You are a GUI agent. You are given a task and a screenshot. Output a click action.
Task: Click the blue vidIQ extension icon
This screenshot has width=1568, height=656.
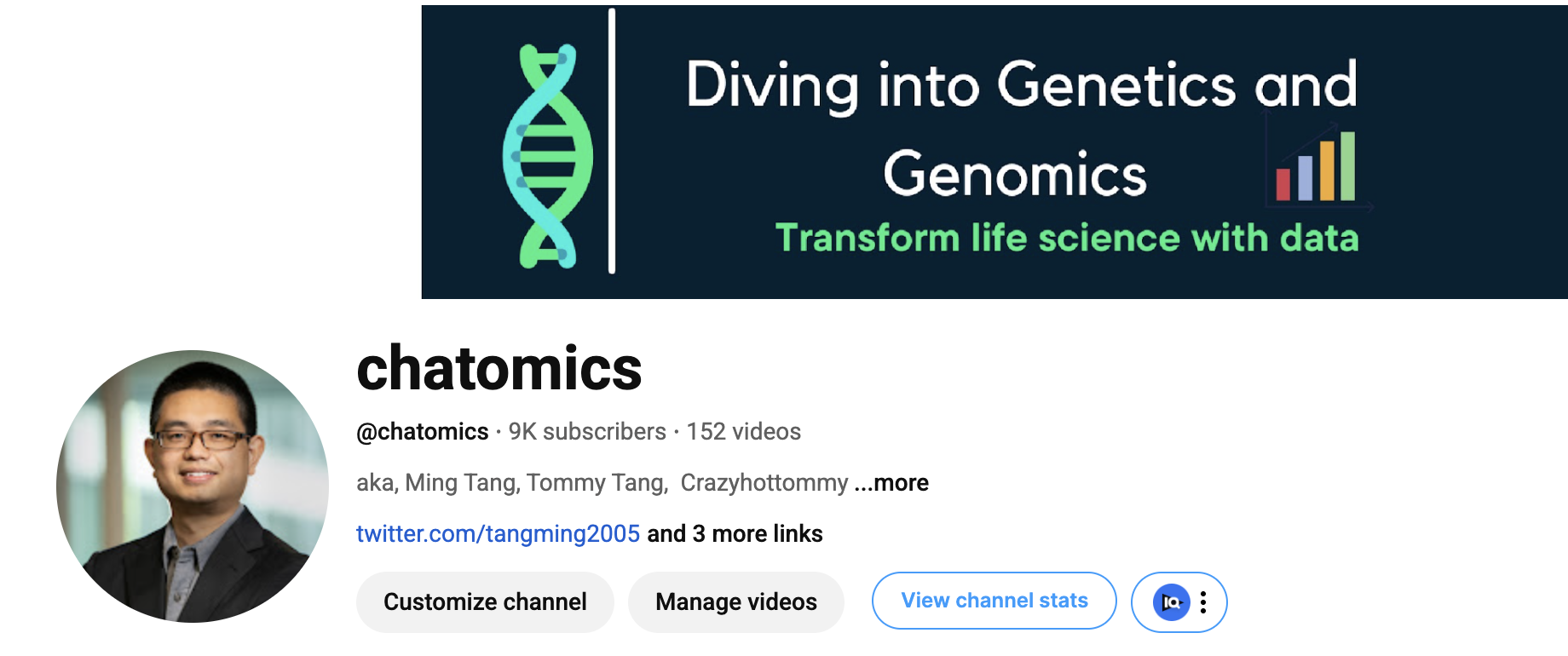1171,602
